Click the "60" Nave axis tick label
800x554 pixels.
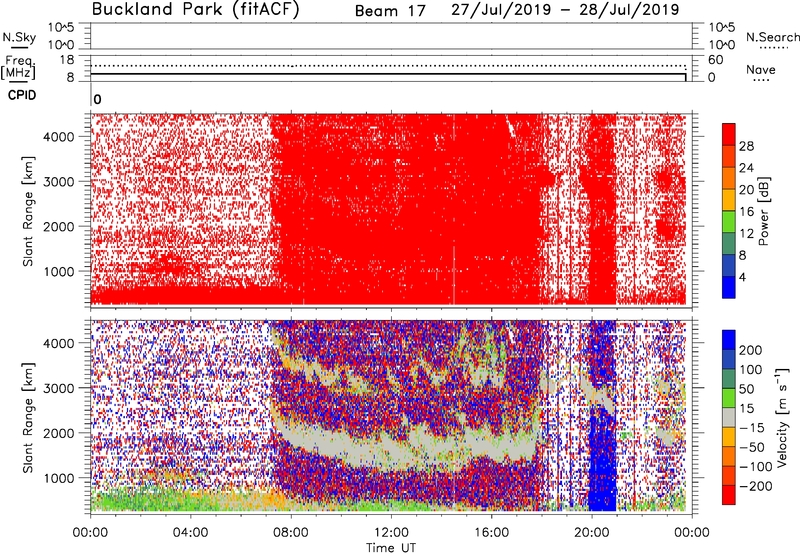pos(715,60)
